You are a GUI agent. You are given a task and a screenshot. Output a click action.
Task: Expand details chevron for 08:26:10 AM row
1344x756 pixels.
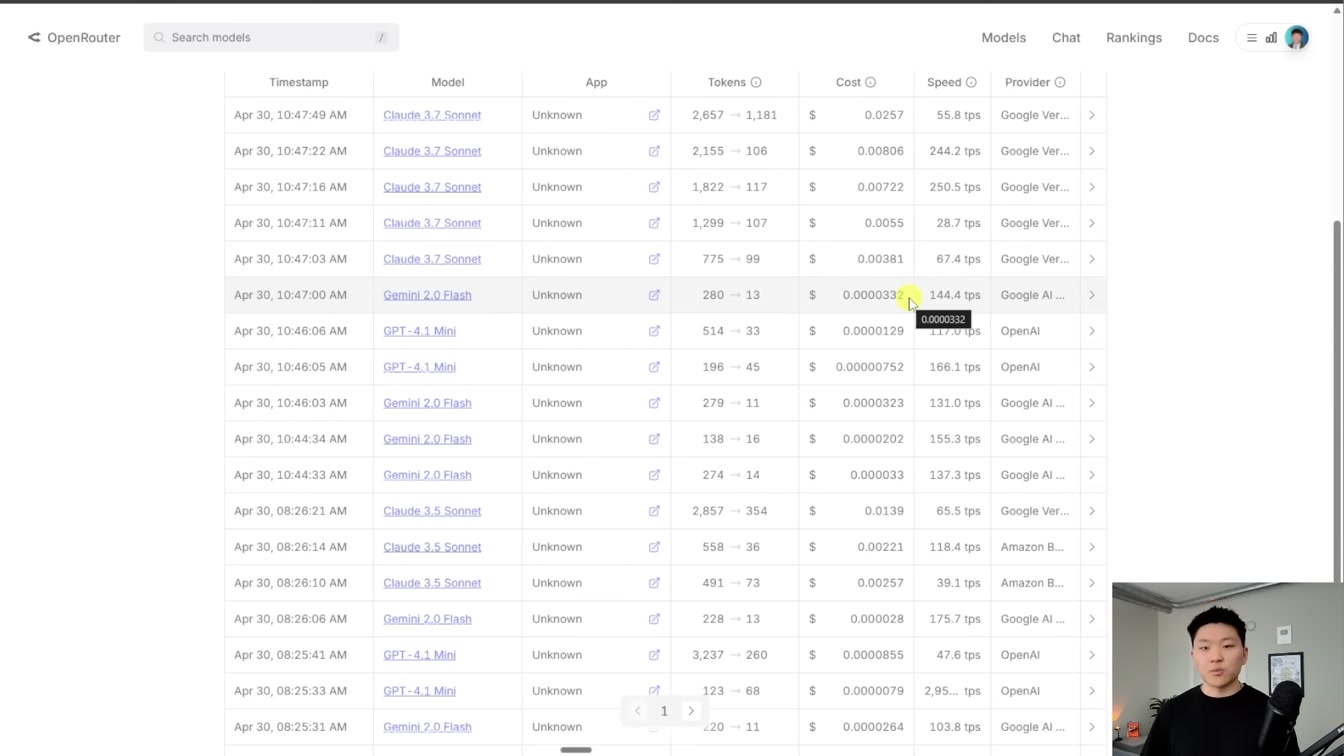[1092, 583]
